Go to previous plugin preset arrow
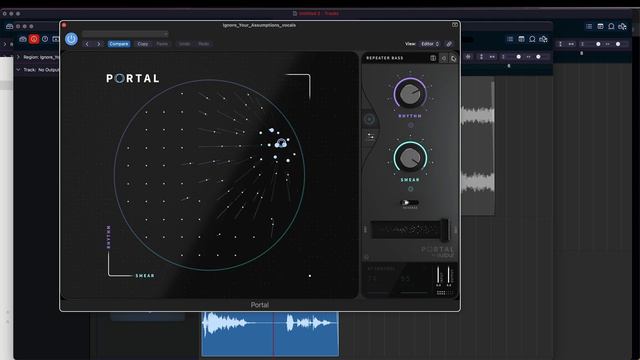 tap(87, 44)
